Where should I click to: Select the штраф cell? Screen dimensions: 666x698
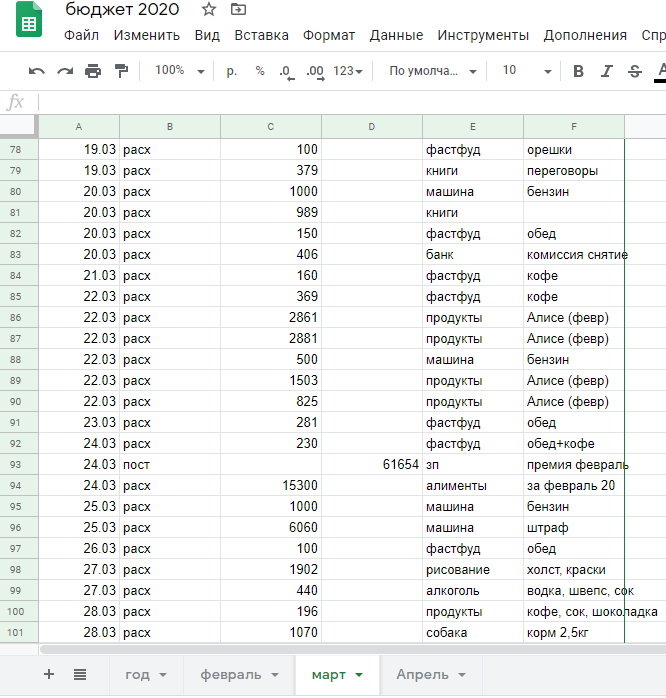tap(574, 528)
